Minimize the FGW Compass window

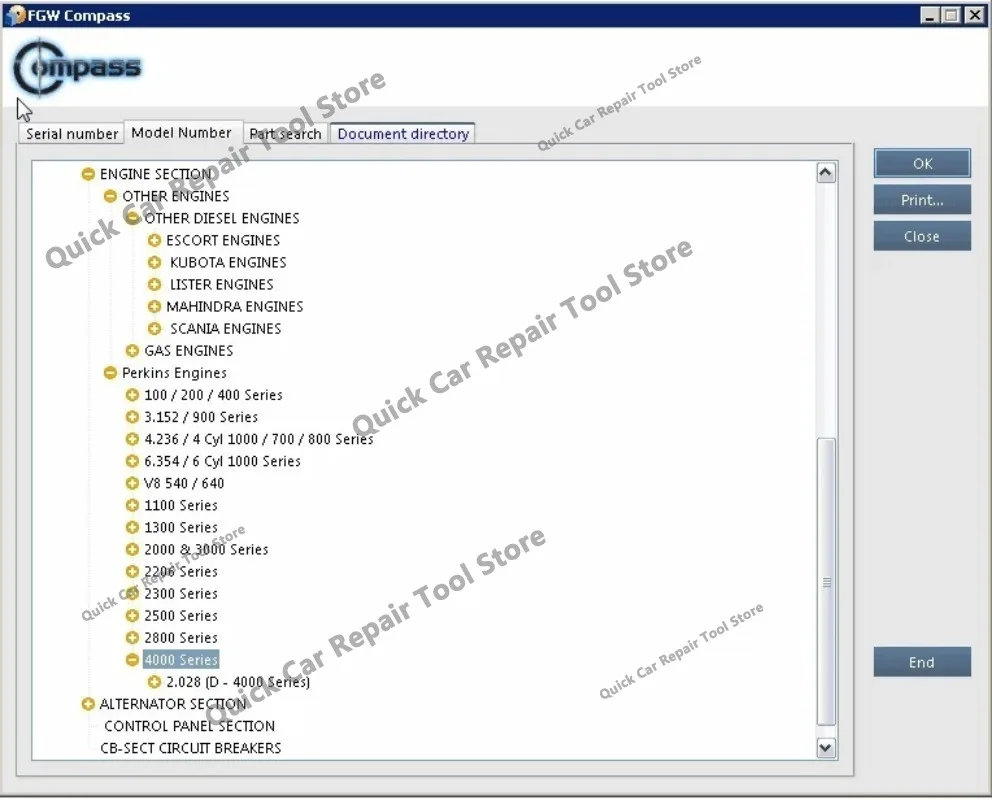(x=929, y=15)
